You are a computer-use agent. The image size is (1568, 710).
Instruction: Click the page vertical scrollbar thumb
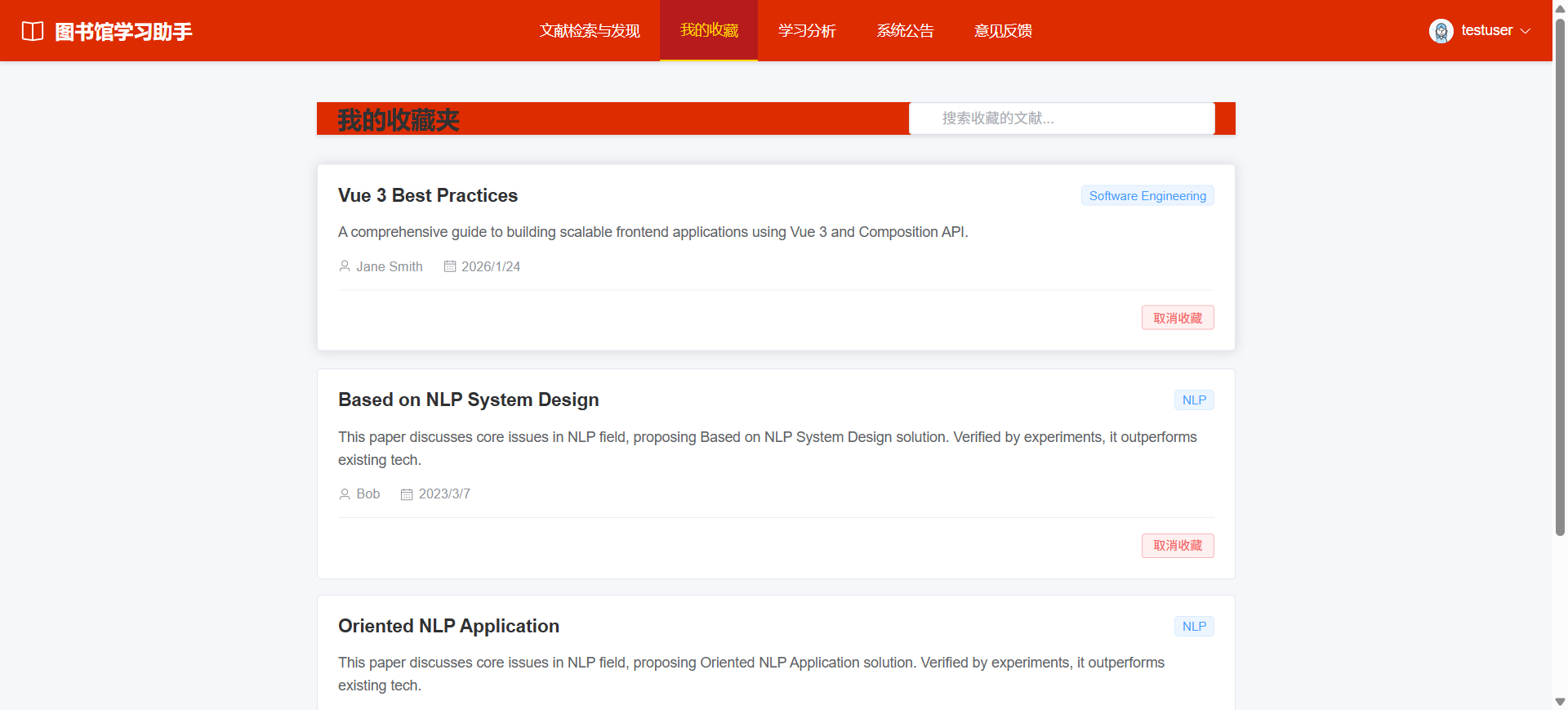[x=1560, y=278]
